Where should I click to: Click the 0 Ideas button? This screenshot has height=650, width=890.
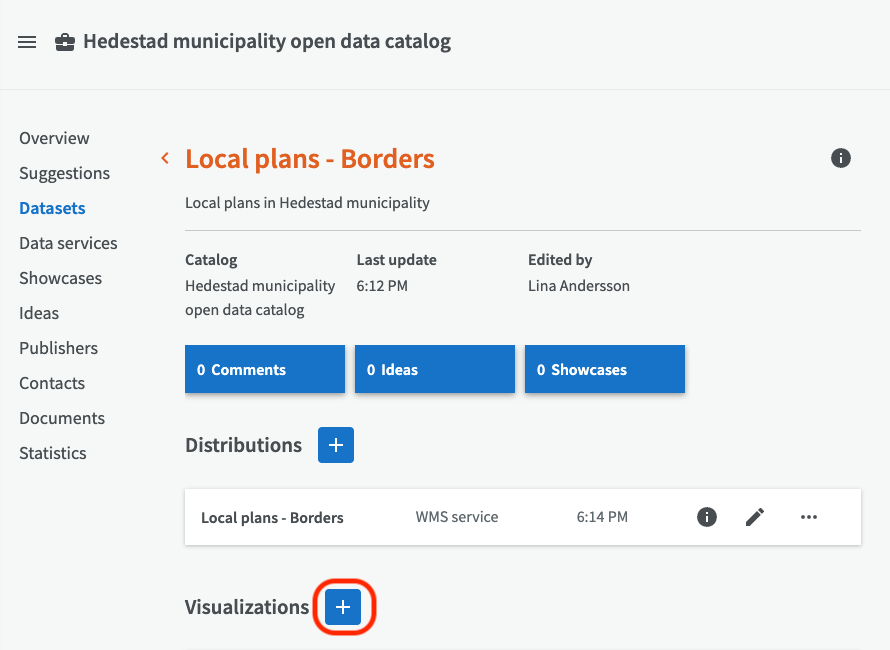pyautogui.click(x=435, y=369)
